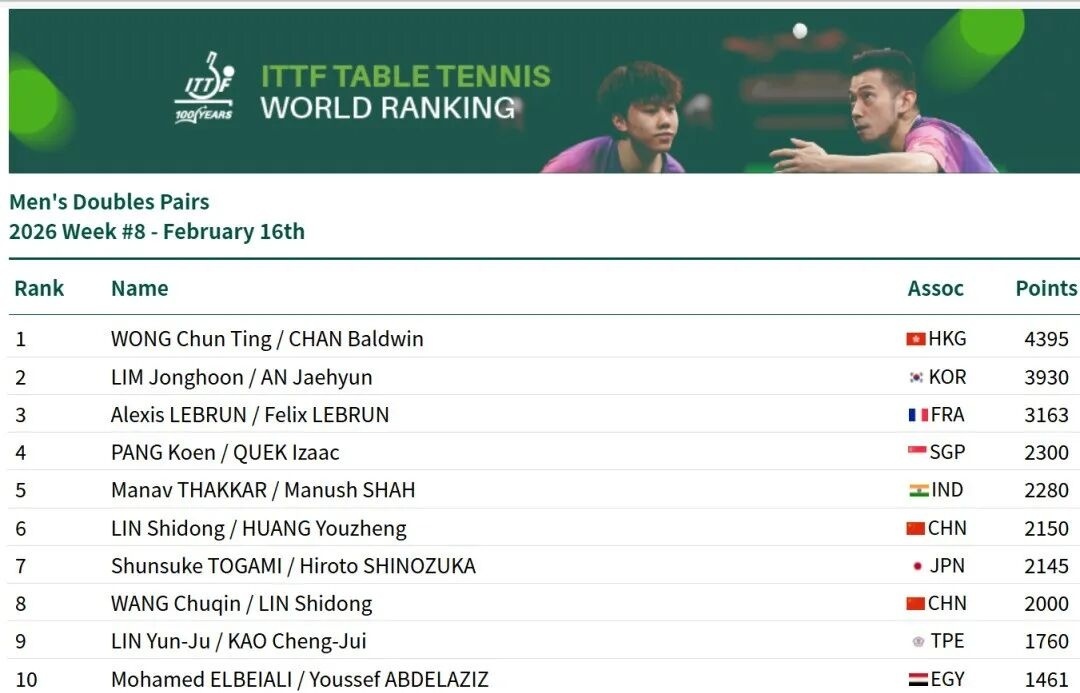Click the Chinese Taipei flag icon
1080x693 pixels.
[x=918, y=641]
